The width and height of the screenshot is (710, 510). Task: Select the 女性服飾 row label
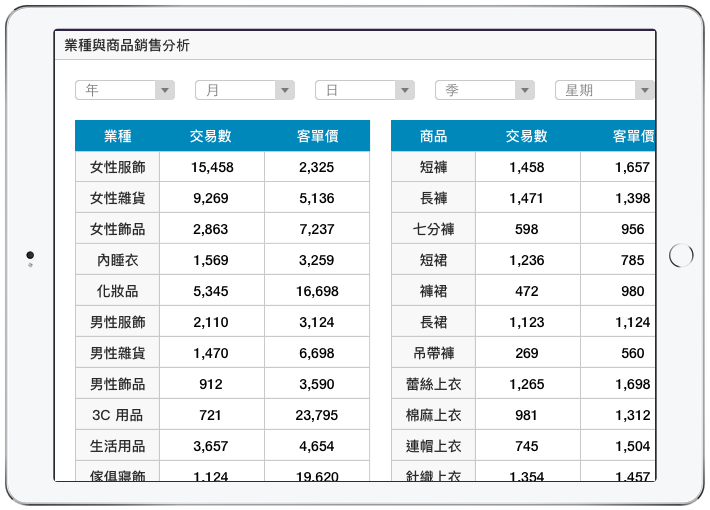click(118, 167)
